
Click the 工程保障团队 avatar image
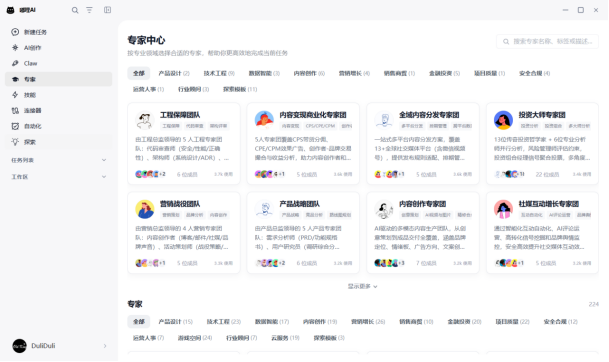(145, 120)
